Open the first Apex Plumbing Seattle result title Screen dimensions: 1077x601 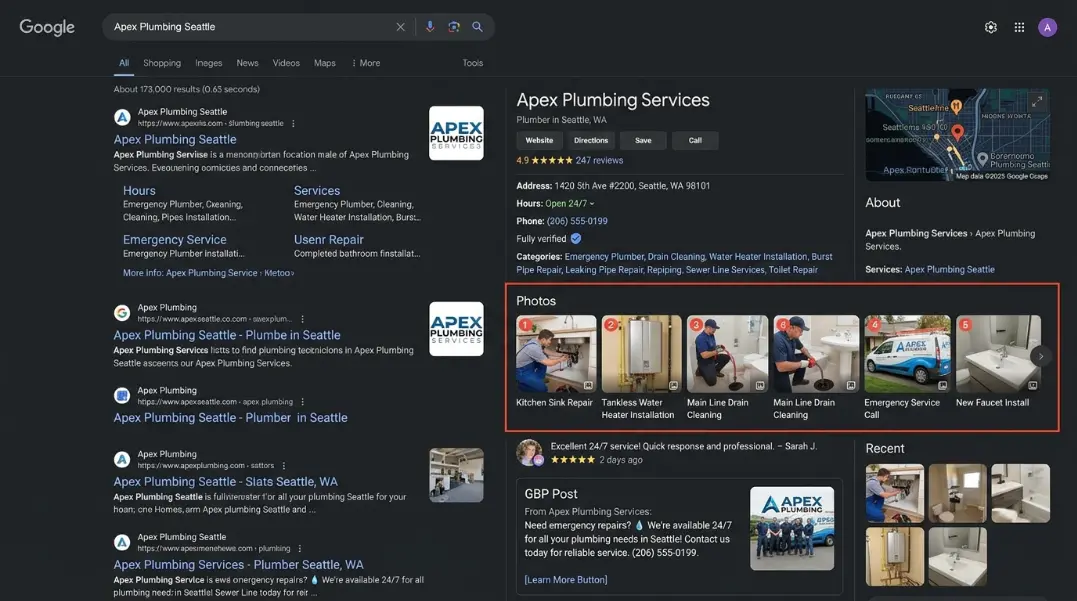click(x=174, y=139)
